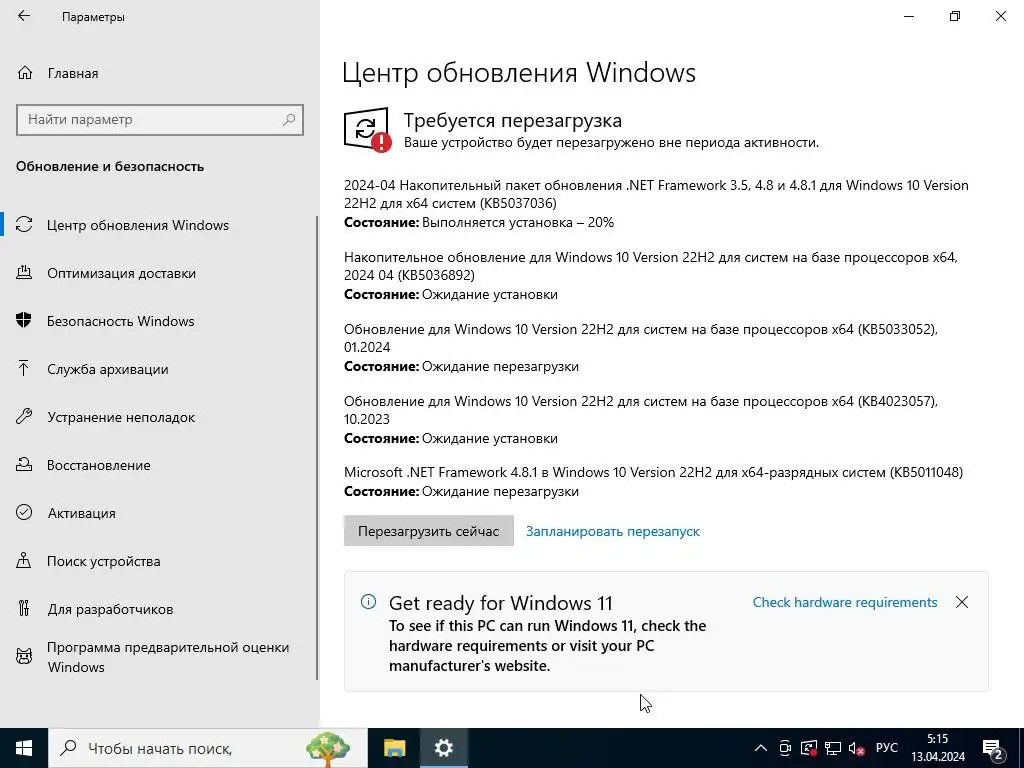Viewport: 1024px width, 768px height.
Task: Click the info icon in Windows 11 banner
Action: pyautogui.click(x=368, y=601)
